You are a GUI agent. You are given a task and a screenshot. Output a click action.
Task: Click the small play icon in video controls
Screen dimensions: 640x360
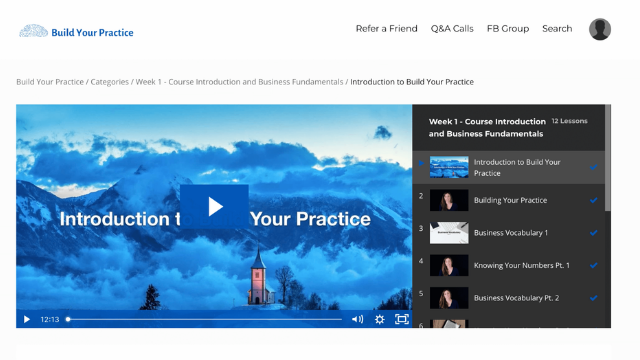[x=27, y=319]
